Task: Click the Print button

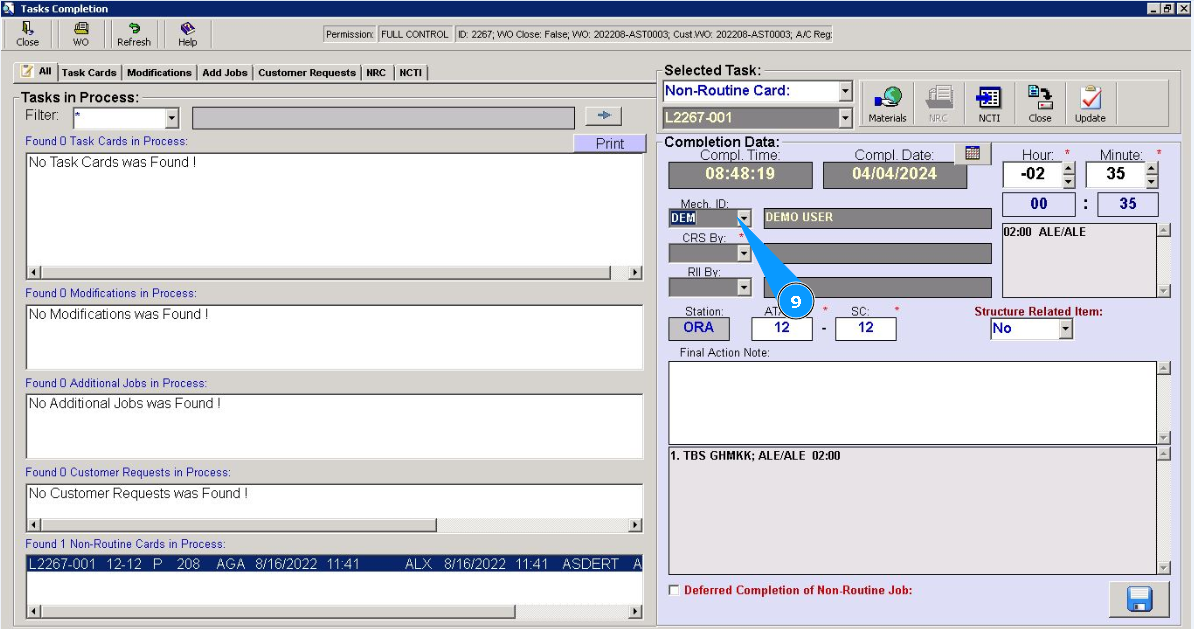Action: click(x=610, y=143)
